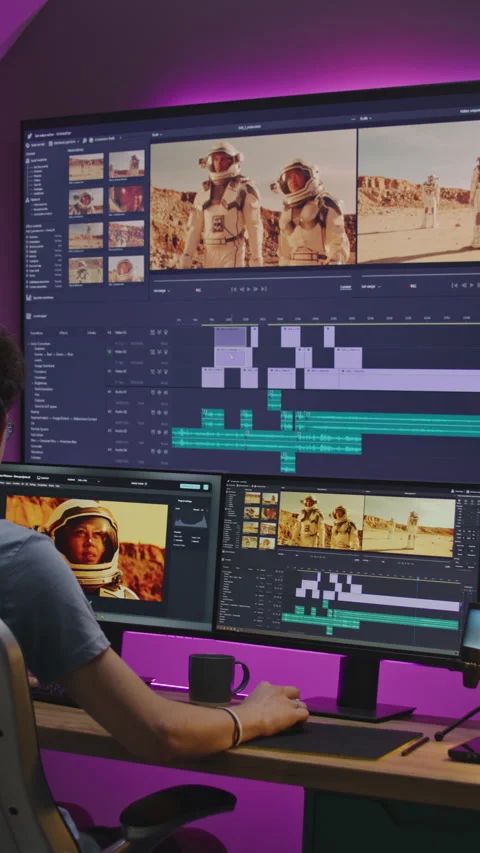The height and width of the screenshot is (853, 480).
Task: Click the first track icon on the Video 02 row
Action: pyautogui.click(x=152, y=352)
